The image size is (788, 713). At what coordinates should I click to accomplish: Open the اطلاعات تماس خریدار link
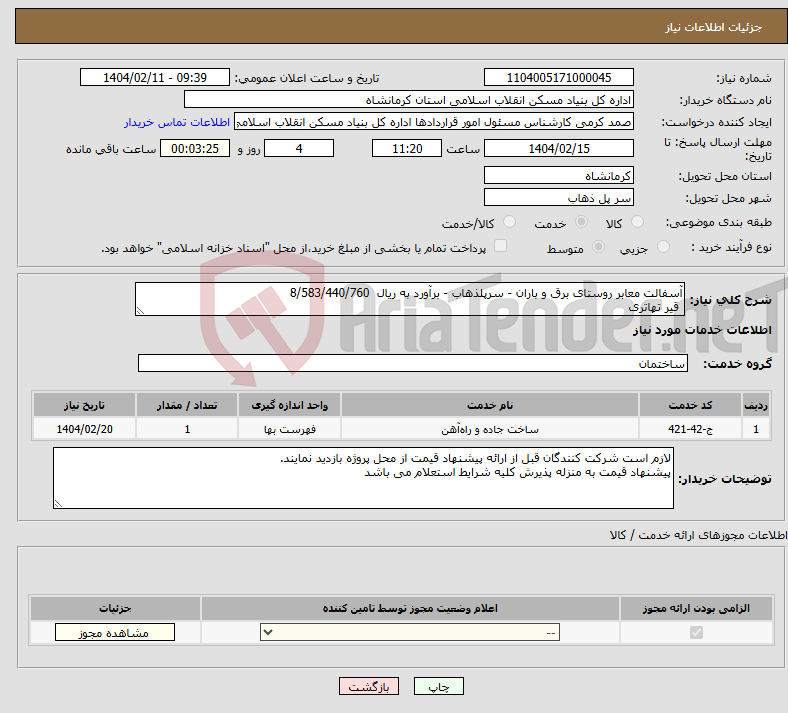[177, 122]
